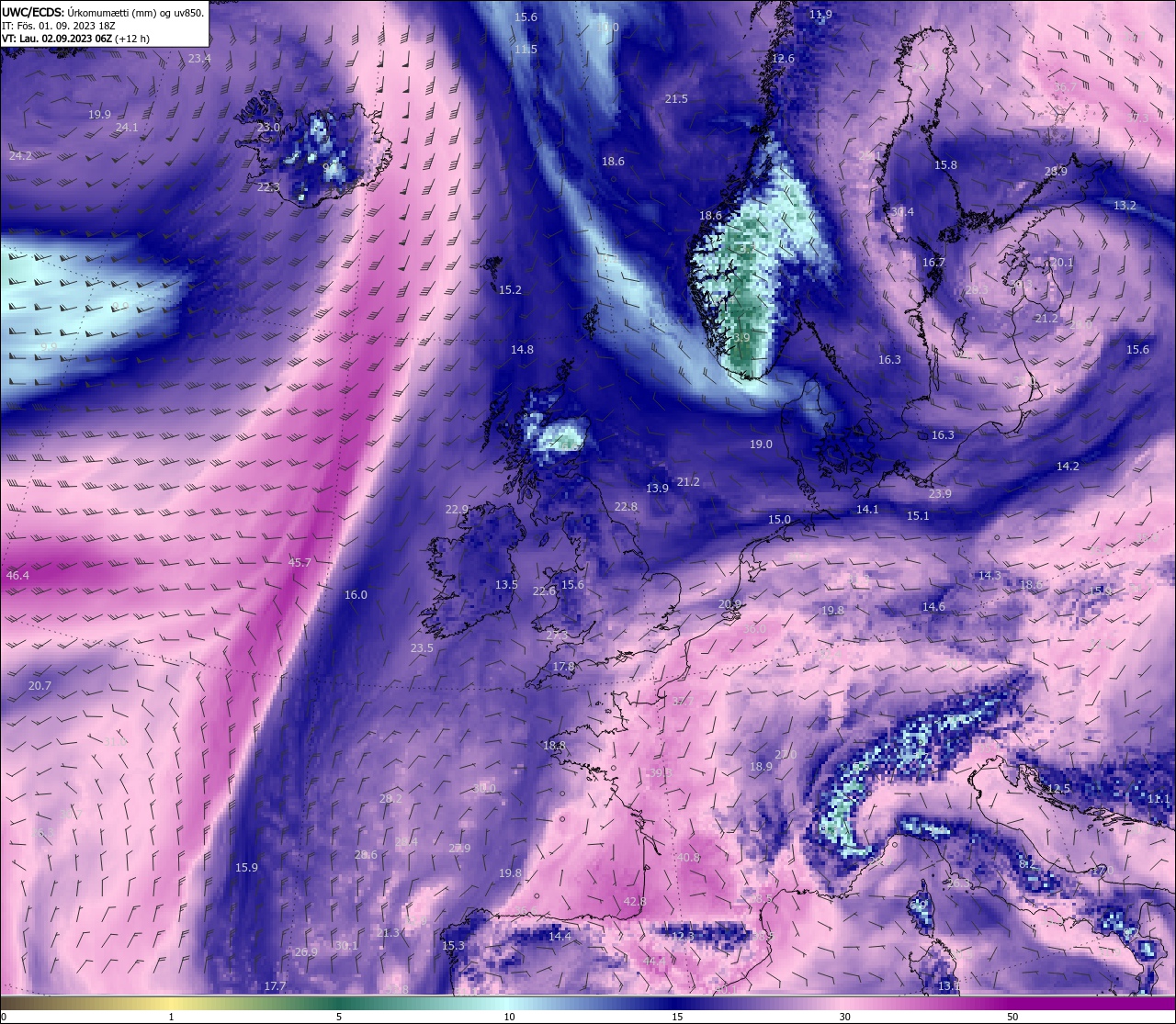Select the '15.3' value label
The image size is (1176, 1024).
453,946
